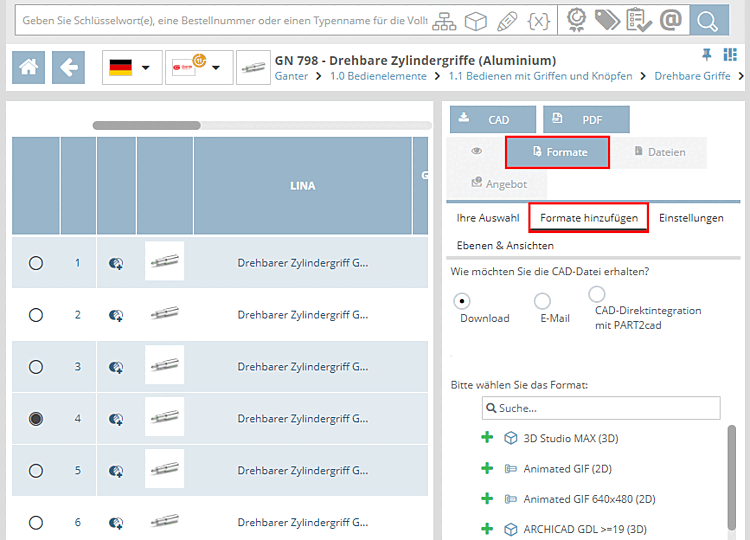Viewport: 750px width, 540px height.
Task: Go to the home page
Action: pyautogui.click(x=29, y=67)
